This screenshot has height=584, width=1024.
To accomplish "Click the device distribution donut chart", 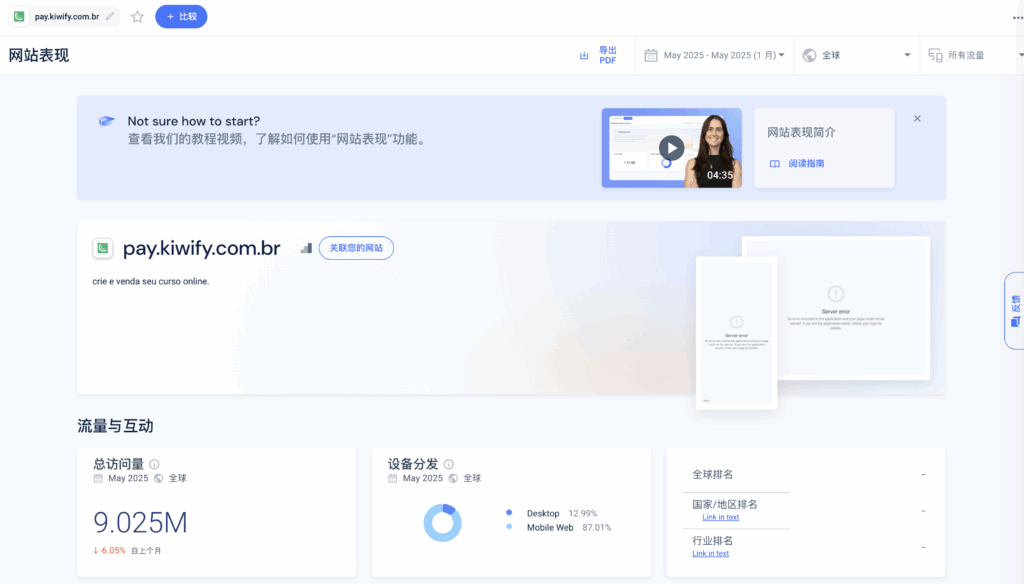I will 443,522.
